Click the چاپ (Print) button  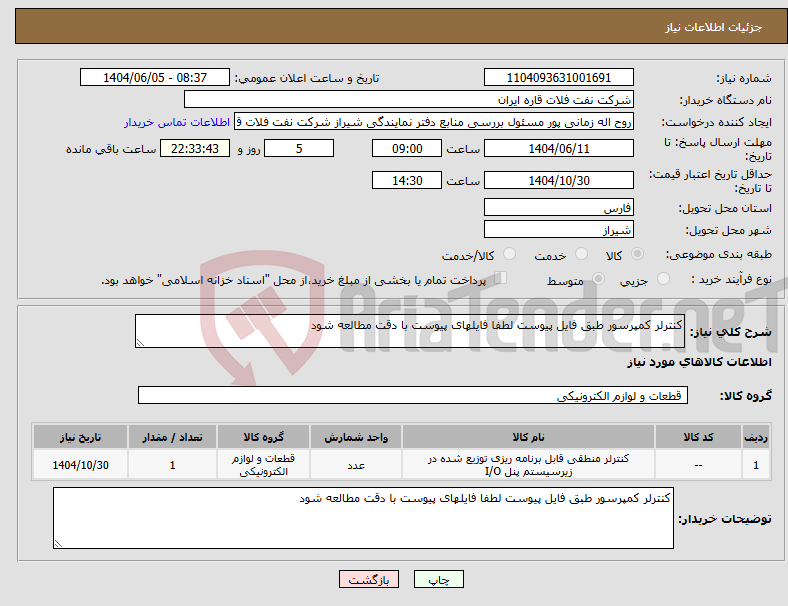click(438, 579)
